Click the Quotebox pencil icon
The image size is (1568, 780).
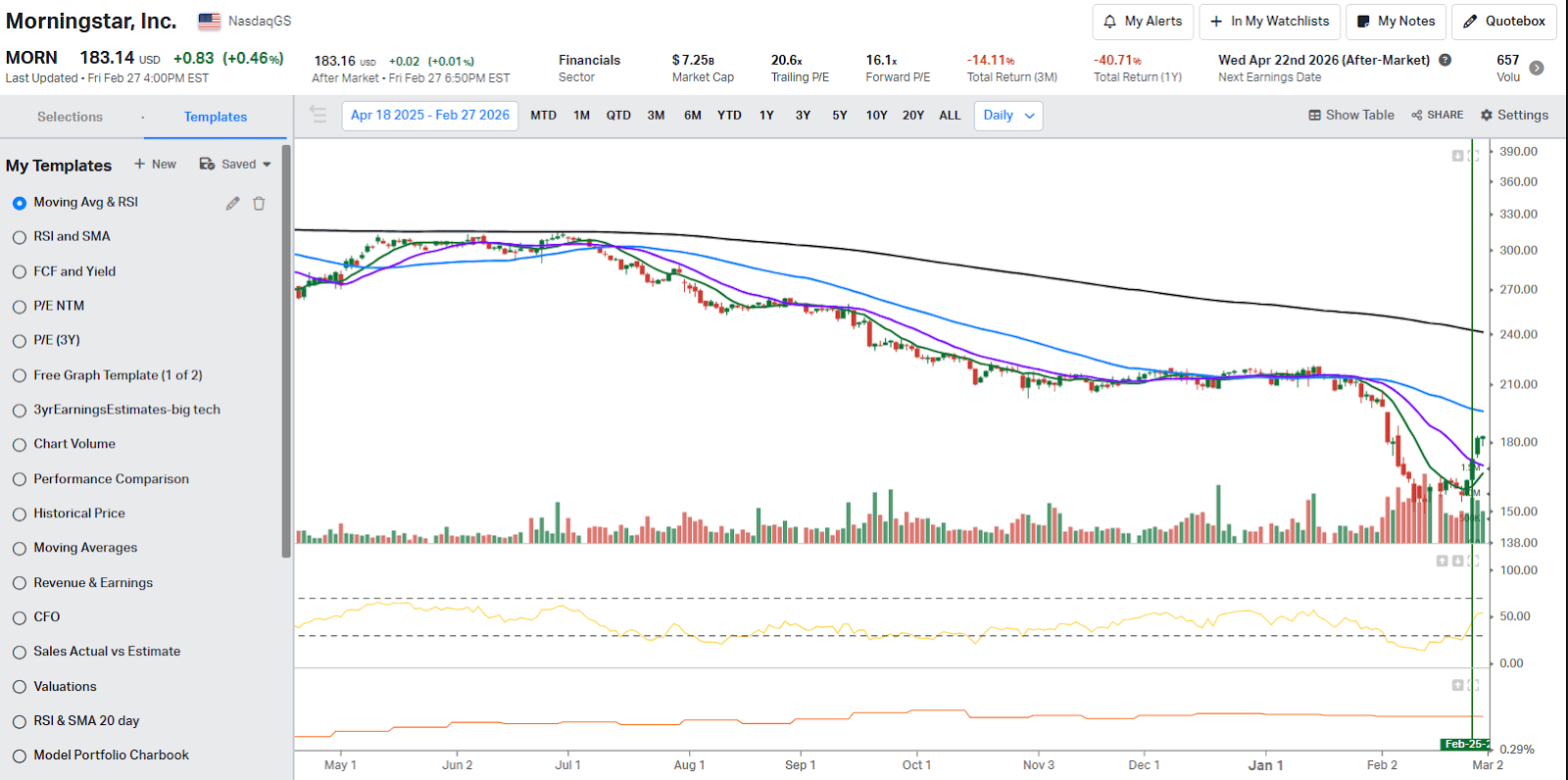[1470, 22]
